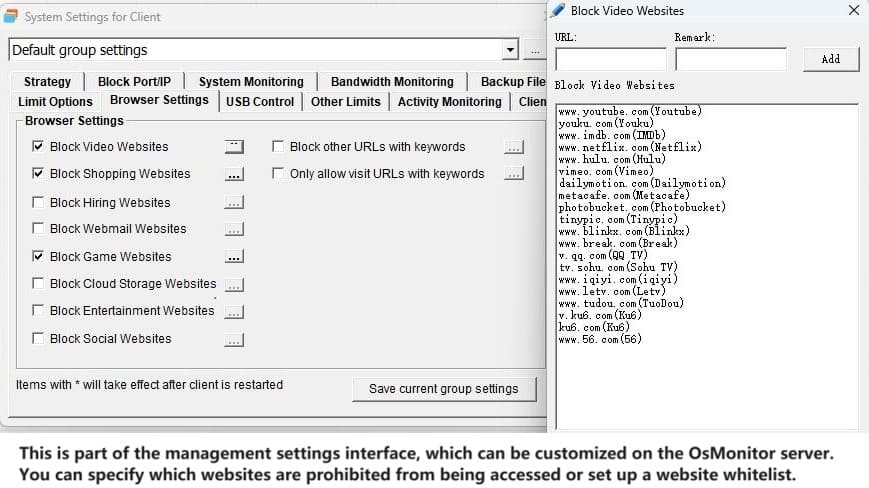Viewport: 869px width, 488px height.
Task: Open USB Control tab
Action: click(260, 102)
